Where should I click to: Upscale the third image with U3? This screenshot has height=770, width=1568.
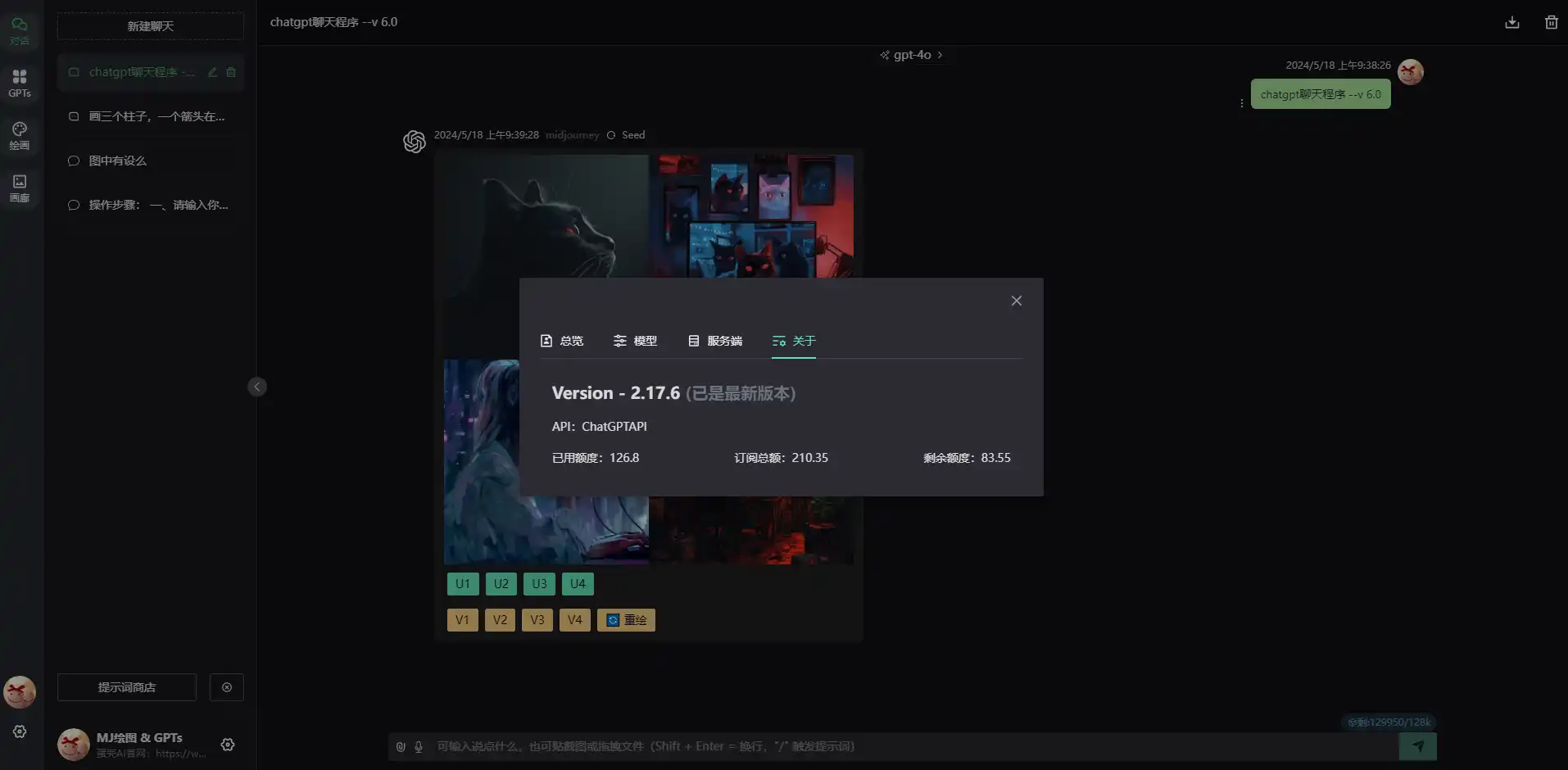(x=539, y=584)
